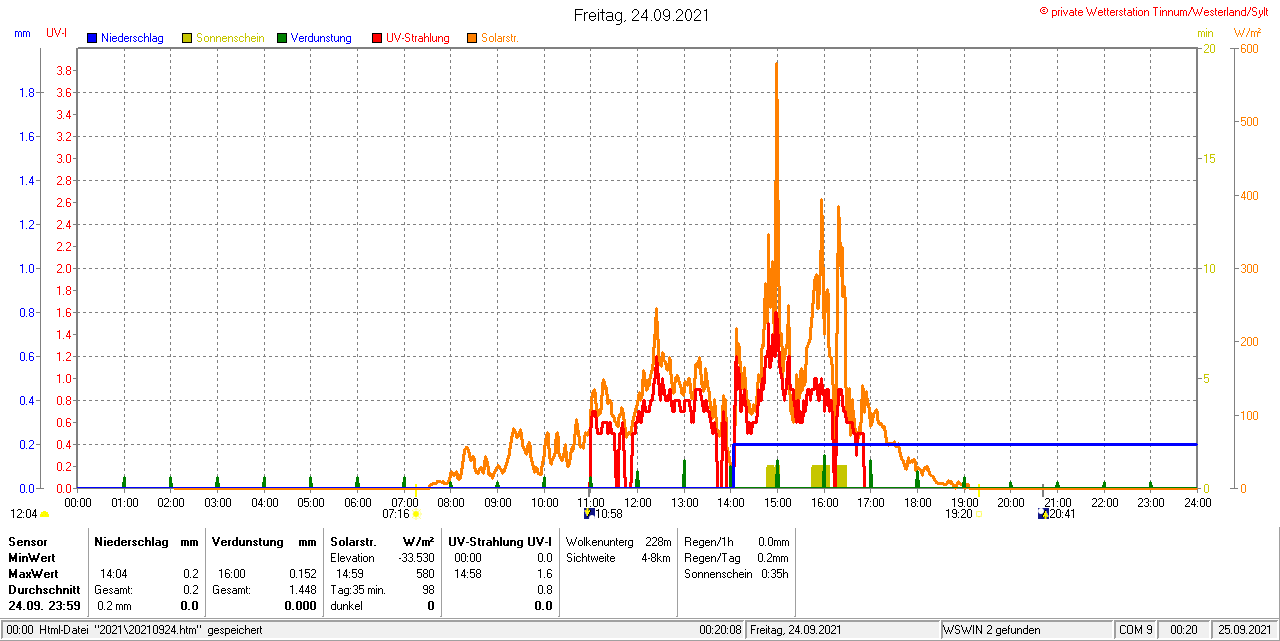Click the dunkel label in Solarstr. column

click(346, 606)
